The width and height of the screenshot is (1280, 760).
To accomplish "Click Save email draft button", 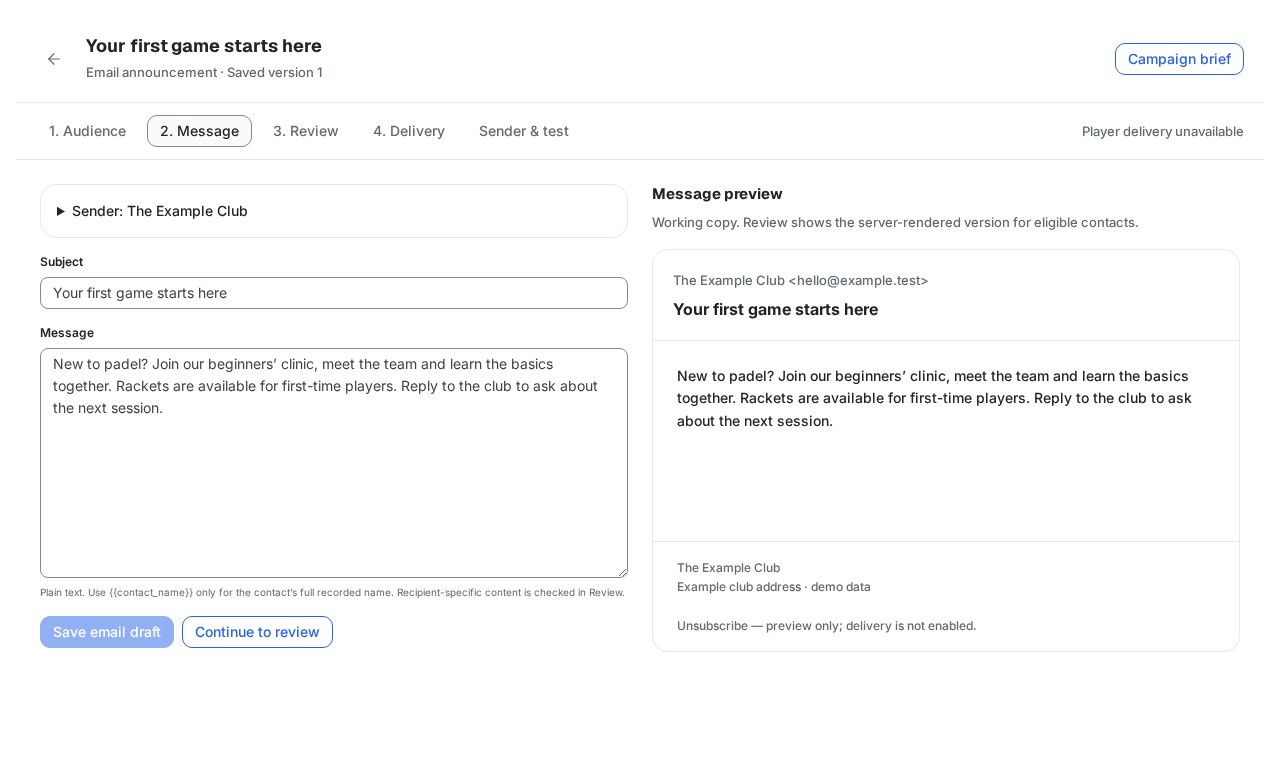I will 107,632.
